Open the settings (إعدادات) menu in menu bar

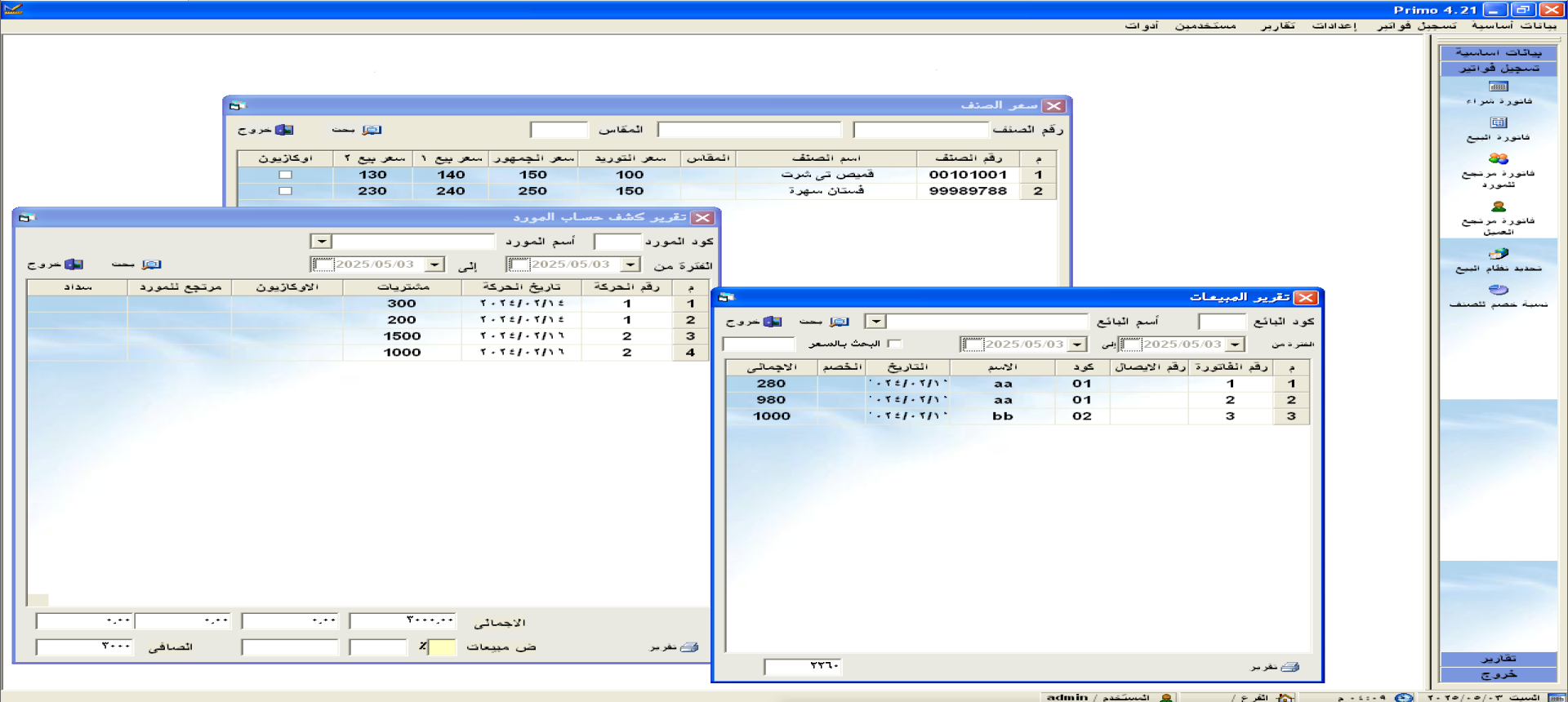pyautogui.click(x=1334, y=25)
